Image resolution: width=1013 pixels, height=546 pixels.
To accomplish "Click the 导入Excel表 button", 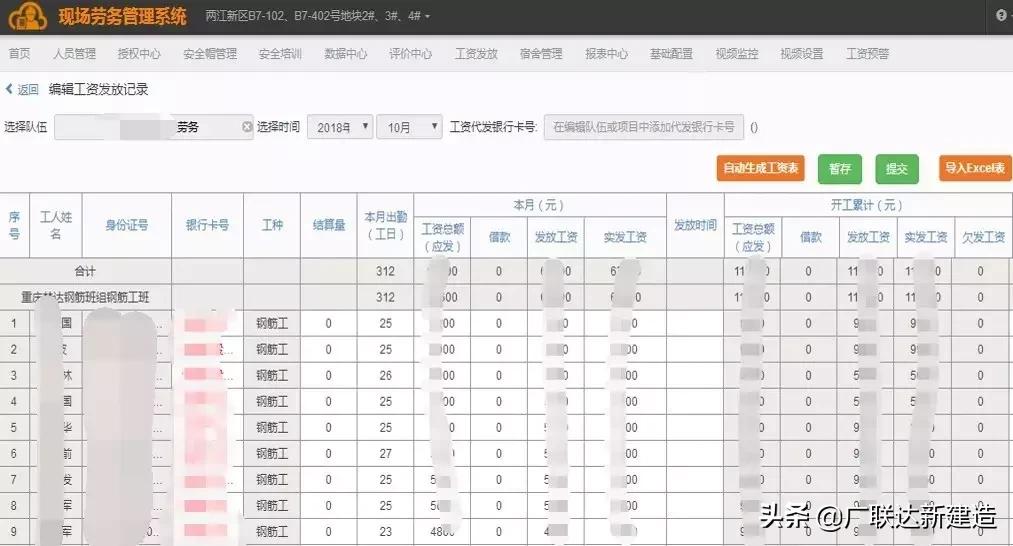I will (975, 169).
